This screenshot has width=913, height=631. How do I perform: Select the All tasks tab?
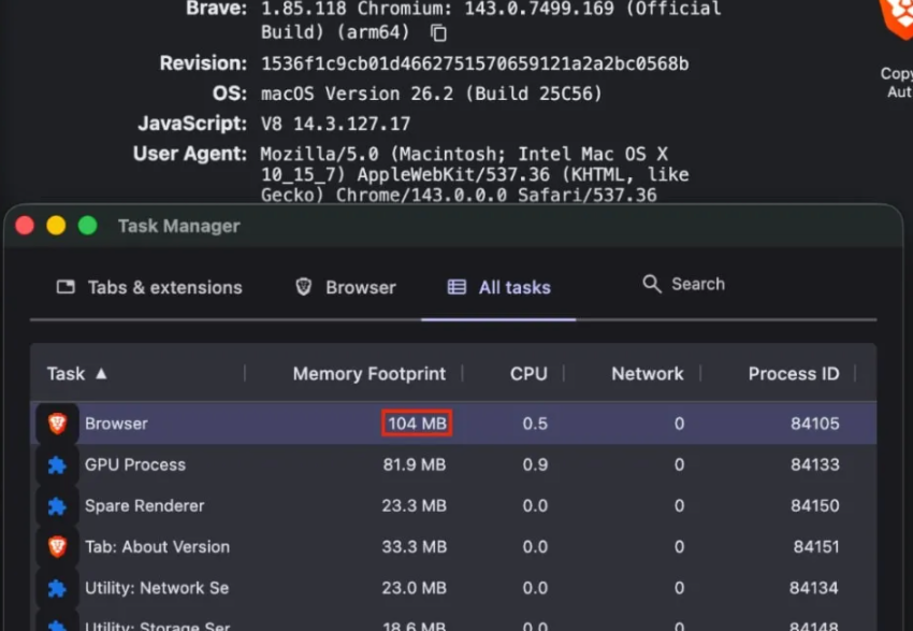tap(498, 287)
